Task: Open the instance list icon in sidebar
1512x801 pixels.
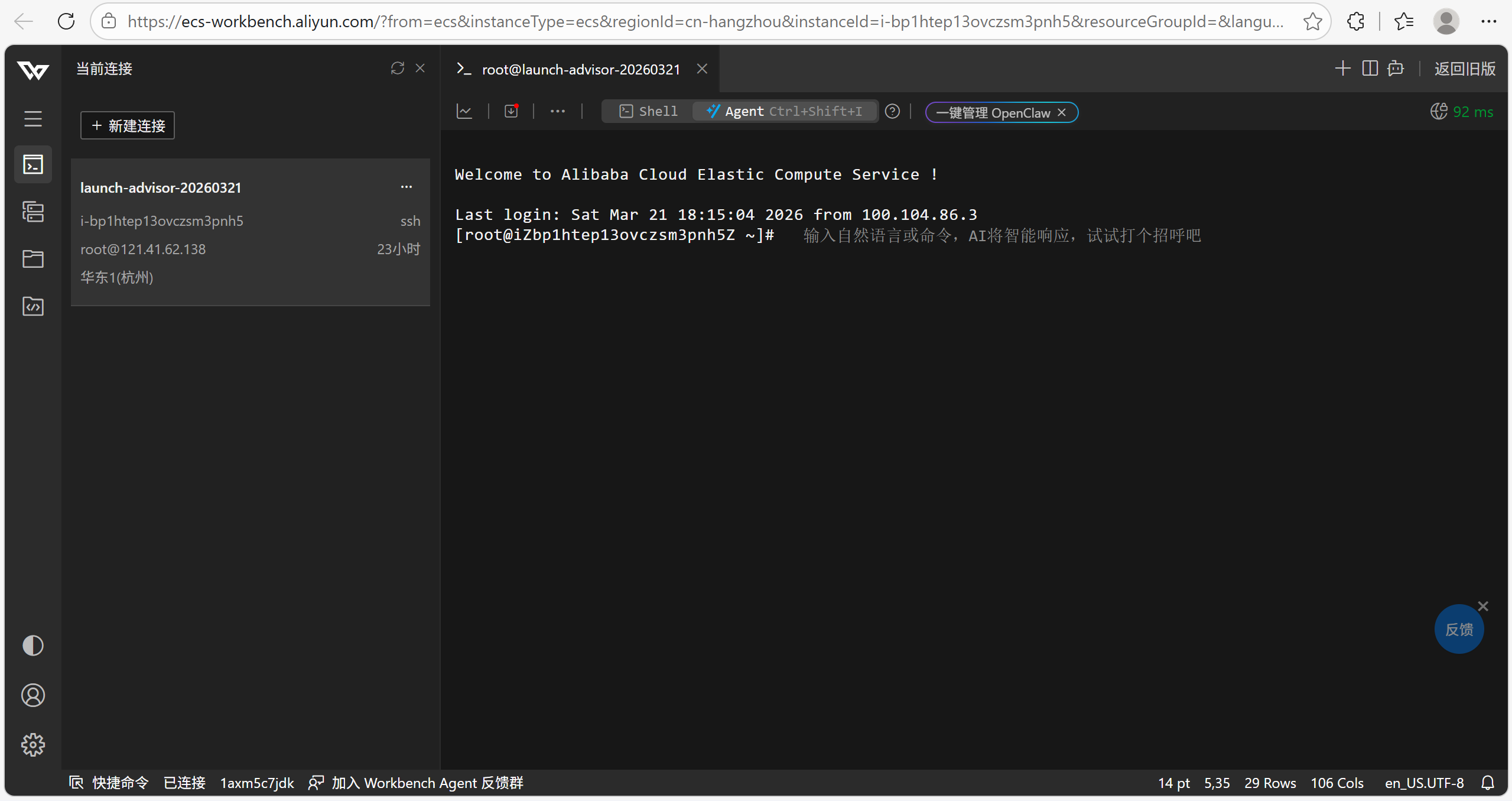Action: tap(33, 212)
